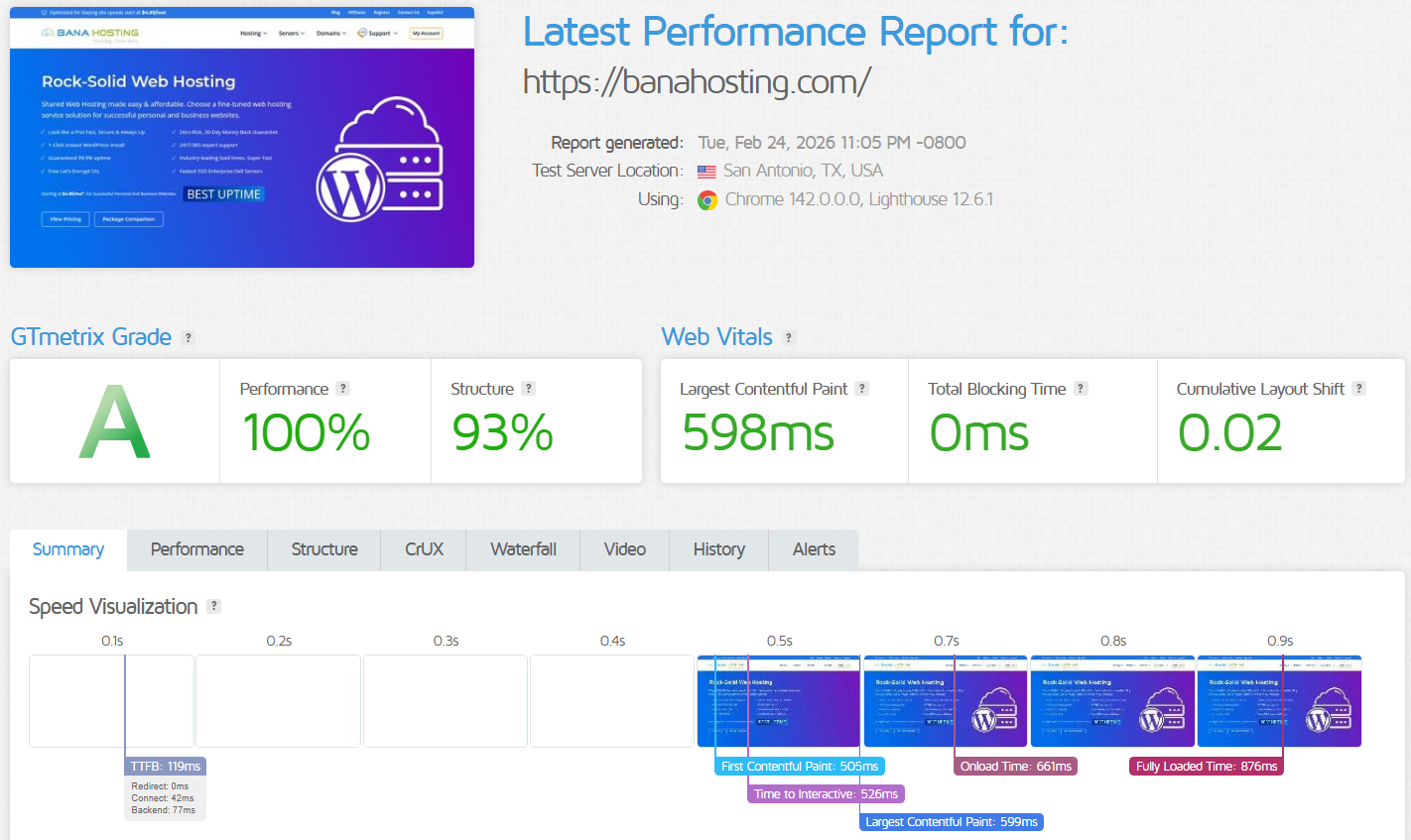Click the Chrome browser icon
Screen dimensions: 1411x840
point(707,200)
